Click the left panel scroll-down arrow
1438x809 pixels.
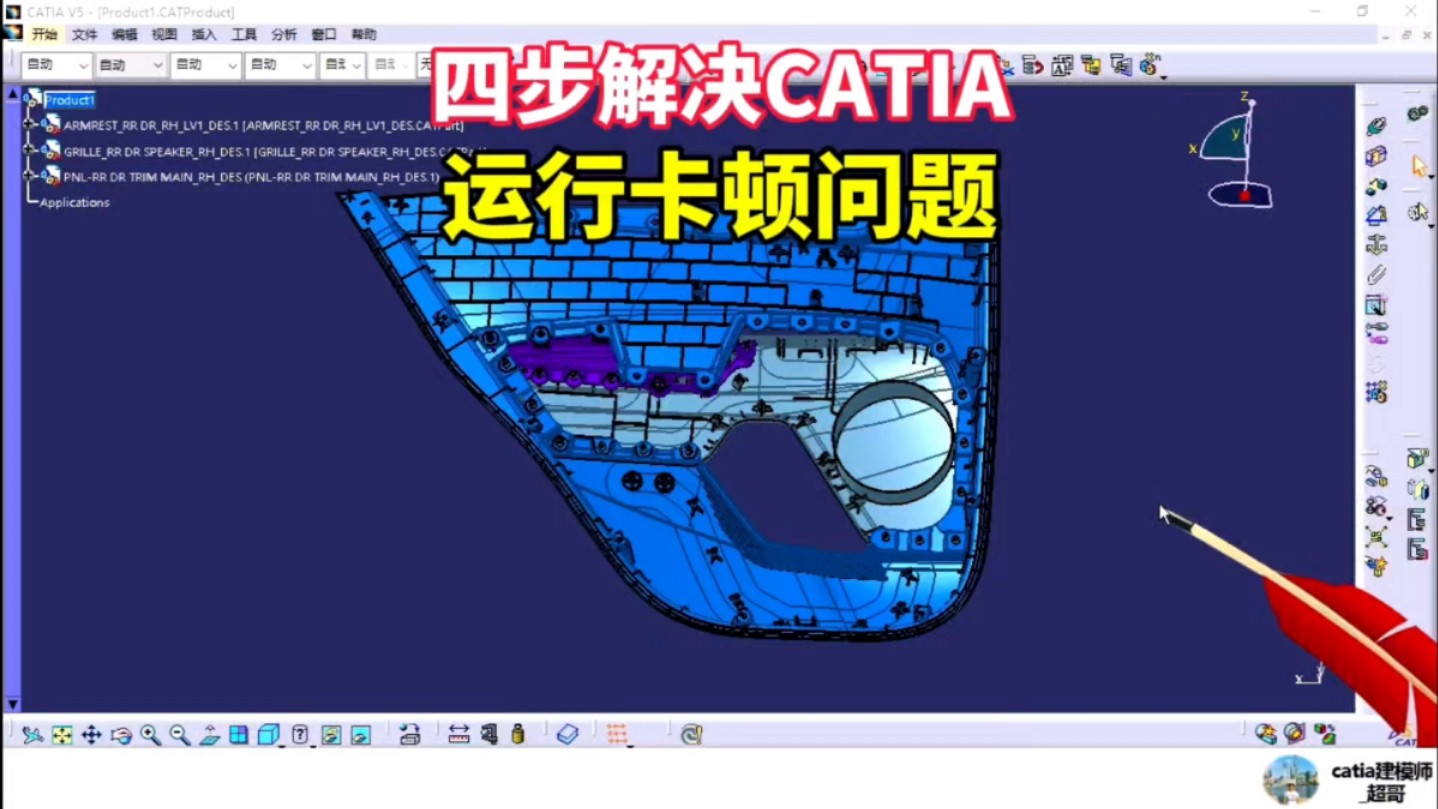[x=12, y=704]
